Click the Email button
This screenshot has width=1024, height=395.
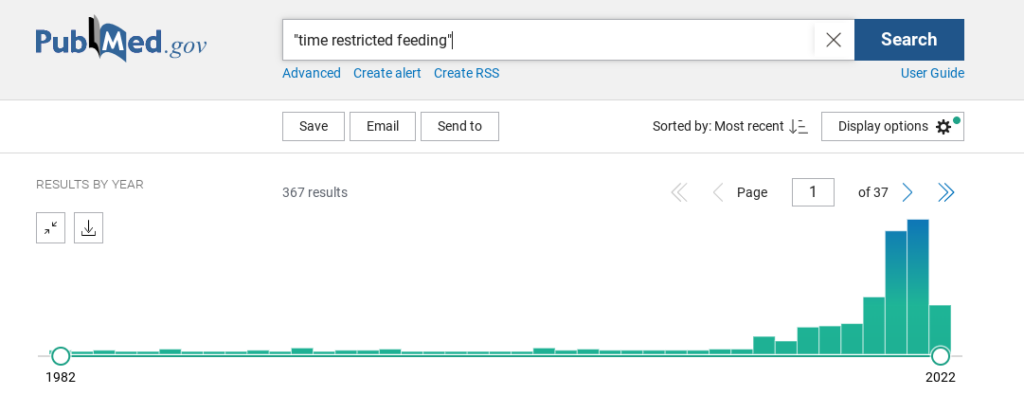[x=383, y=127]
